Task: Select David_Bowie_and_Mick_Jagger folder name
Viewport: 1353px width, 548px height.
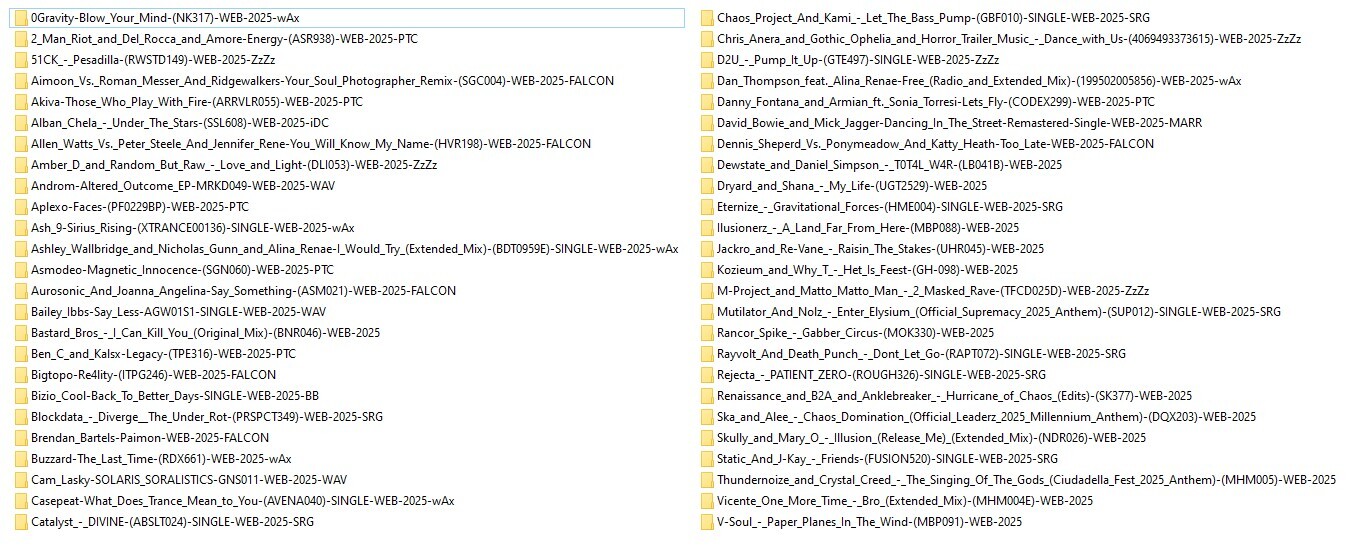Action: (959, 123)
